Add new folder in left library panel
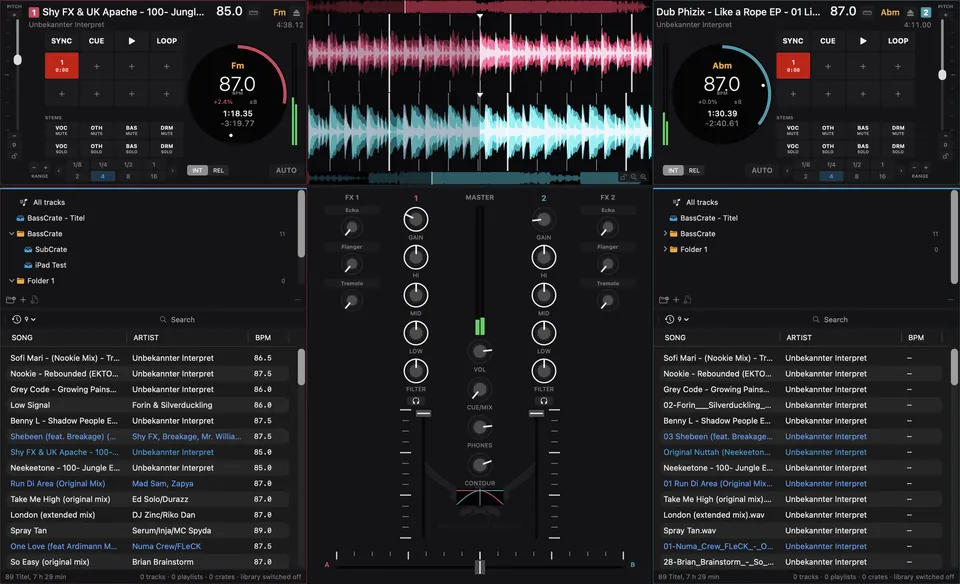960x584 pixels. (x=10, y=300)
